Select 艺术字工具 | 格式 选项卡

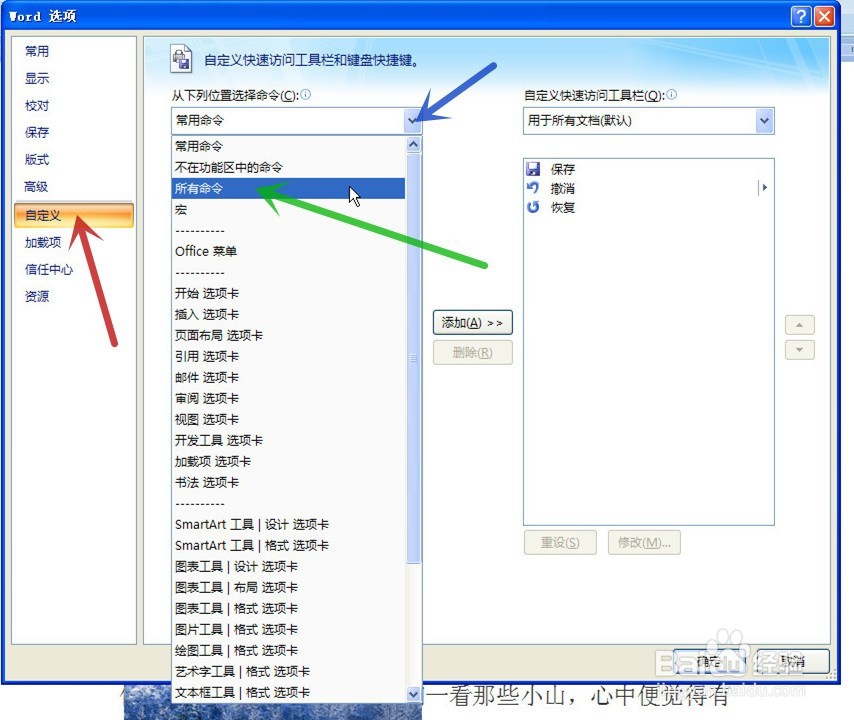[288, 671]
